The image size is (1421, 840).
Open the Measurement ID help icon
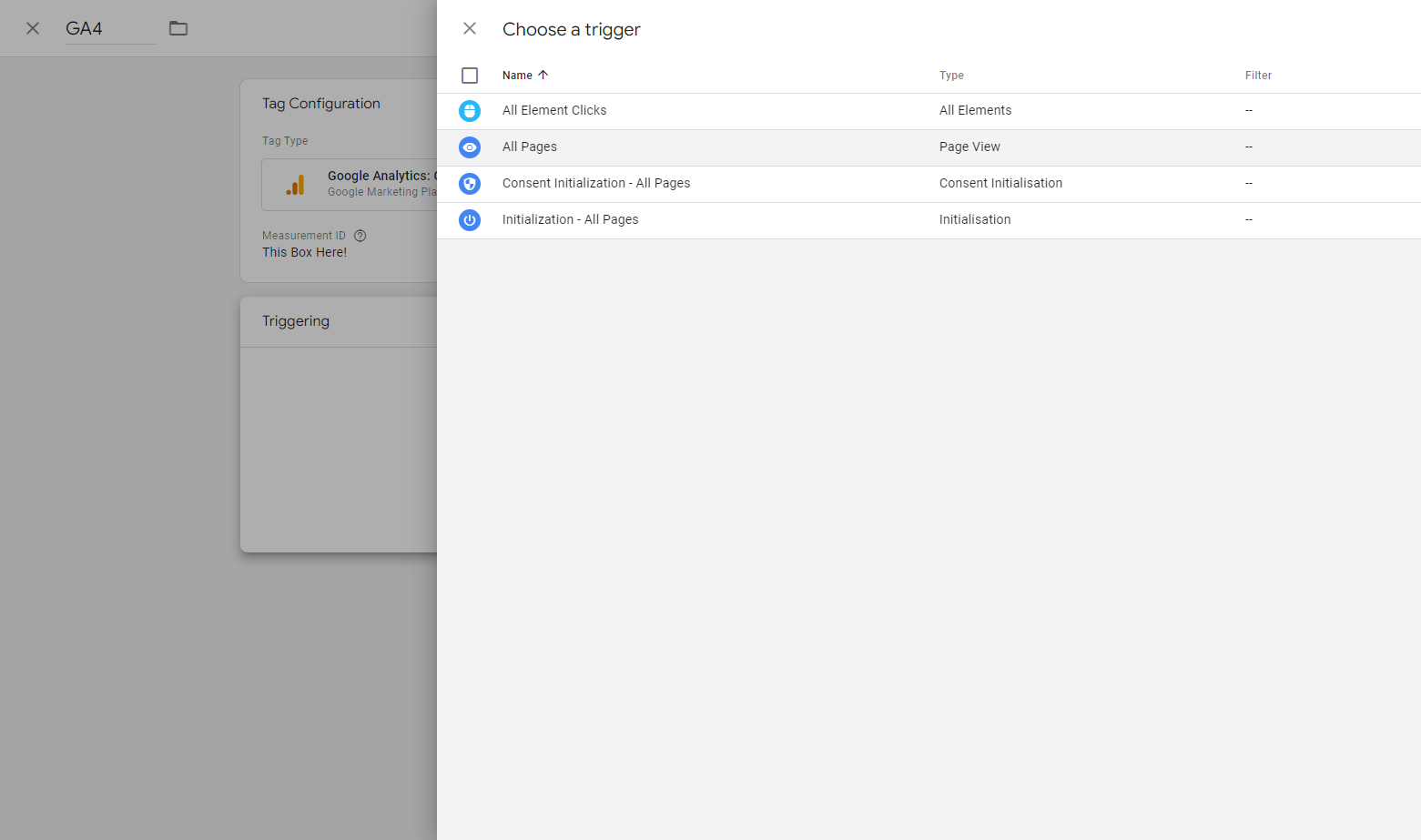[x=360, y=236]
